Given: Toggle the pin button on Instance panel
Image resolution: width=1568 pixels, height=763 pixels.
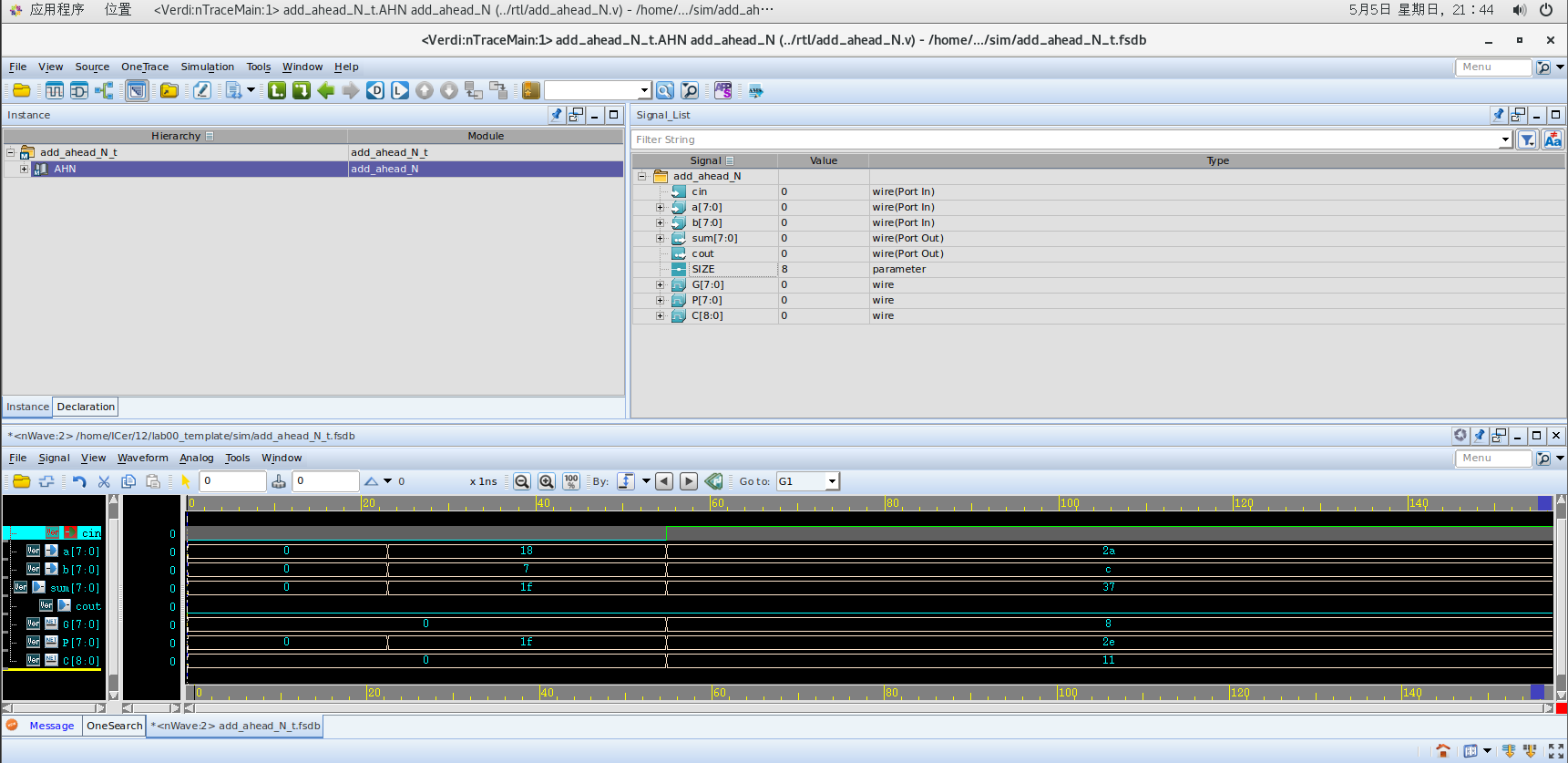Looking at the screenshot, I should pos(557,115).
